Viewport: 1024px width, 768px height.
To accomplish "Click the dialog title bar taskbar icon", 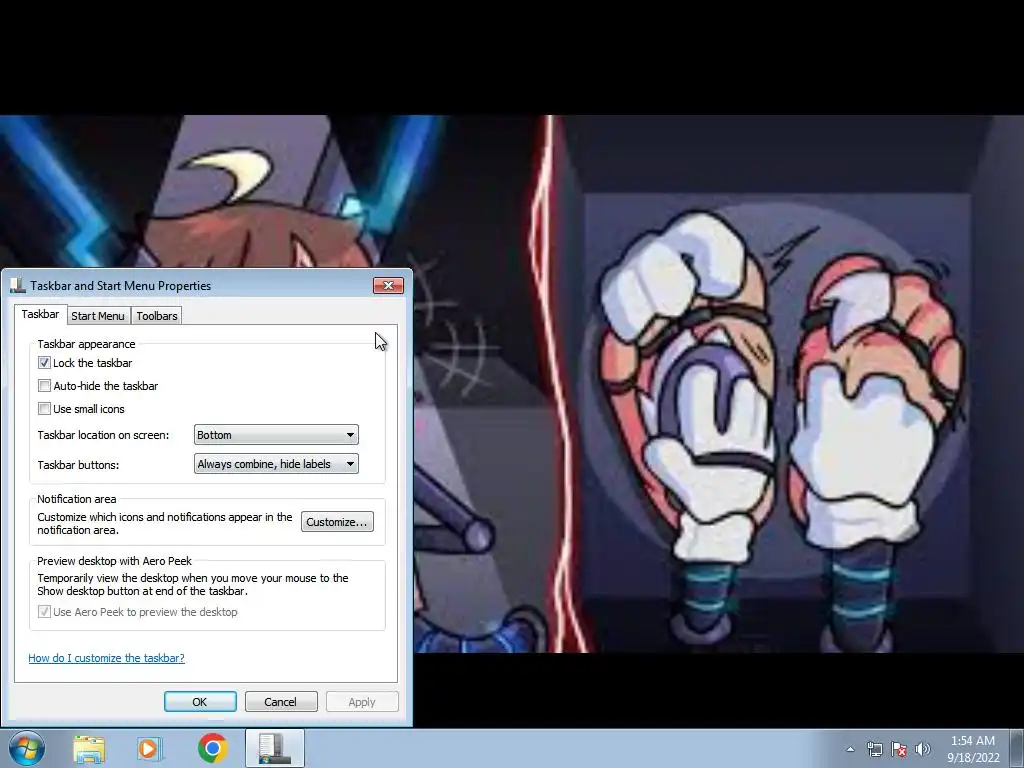I will tap(18, 285).
